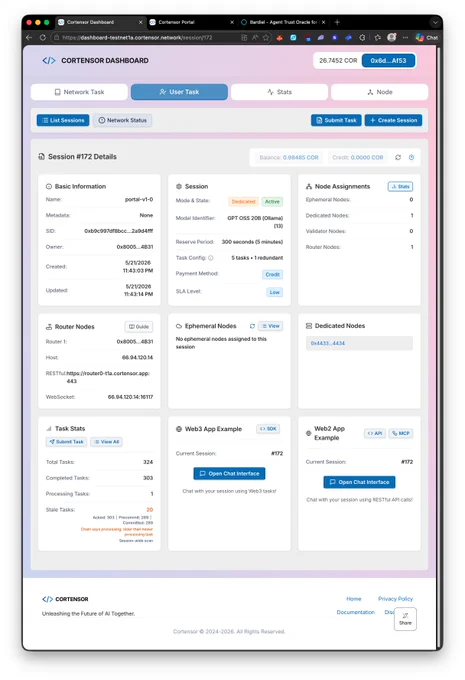The image size is (465, 680).
Task: Click the help icon beside session refresh
Action: click(411, 157)
